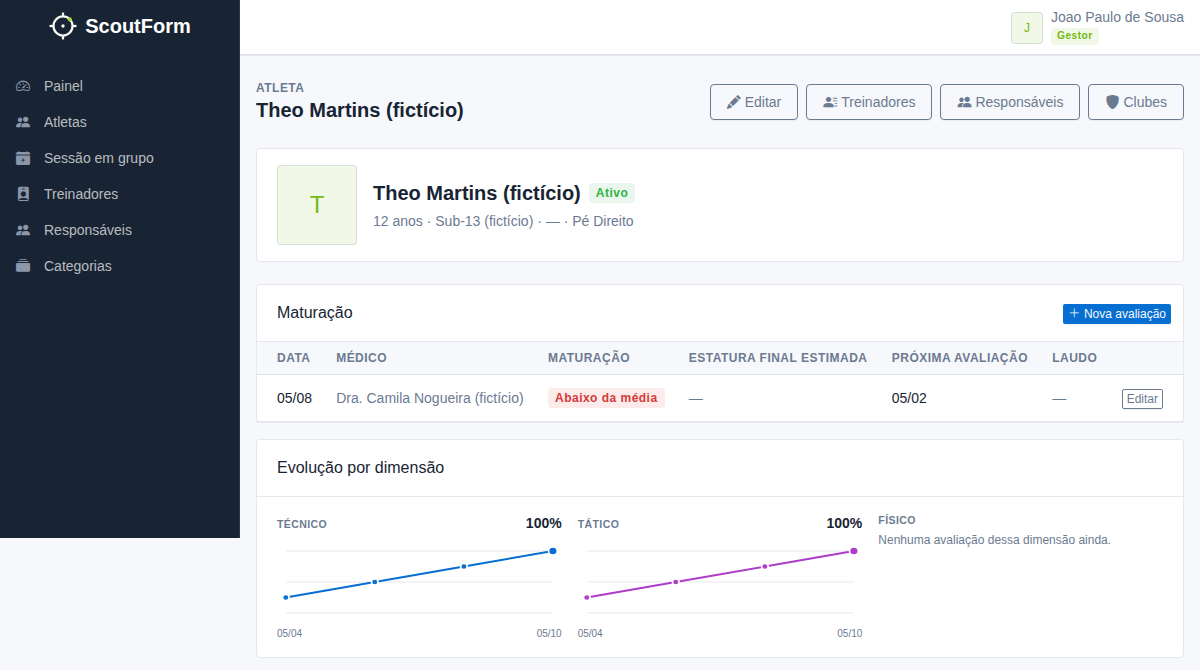
Task: Click the last data point on Técnico chart
Action: pyautogui.click(x=553, y=551)
